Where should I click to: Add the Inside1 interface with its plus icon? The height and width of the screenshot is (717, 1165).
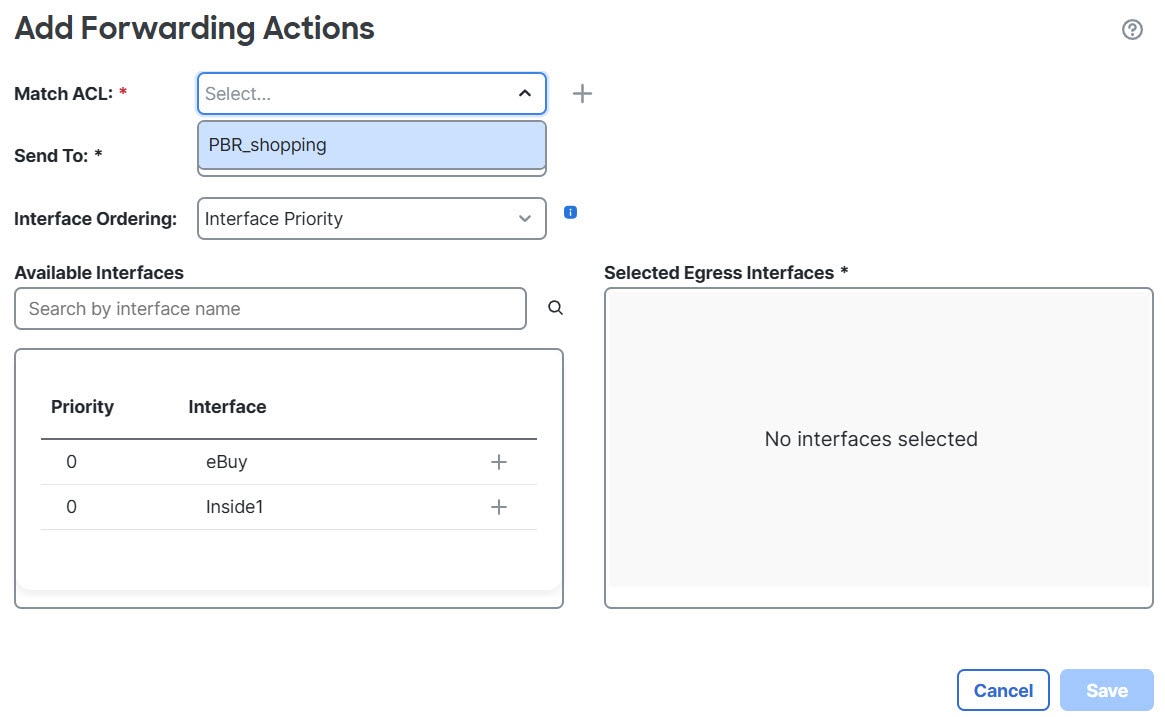(499, 507)
